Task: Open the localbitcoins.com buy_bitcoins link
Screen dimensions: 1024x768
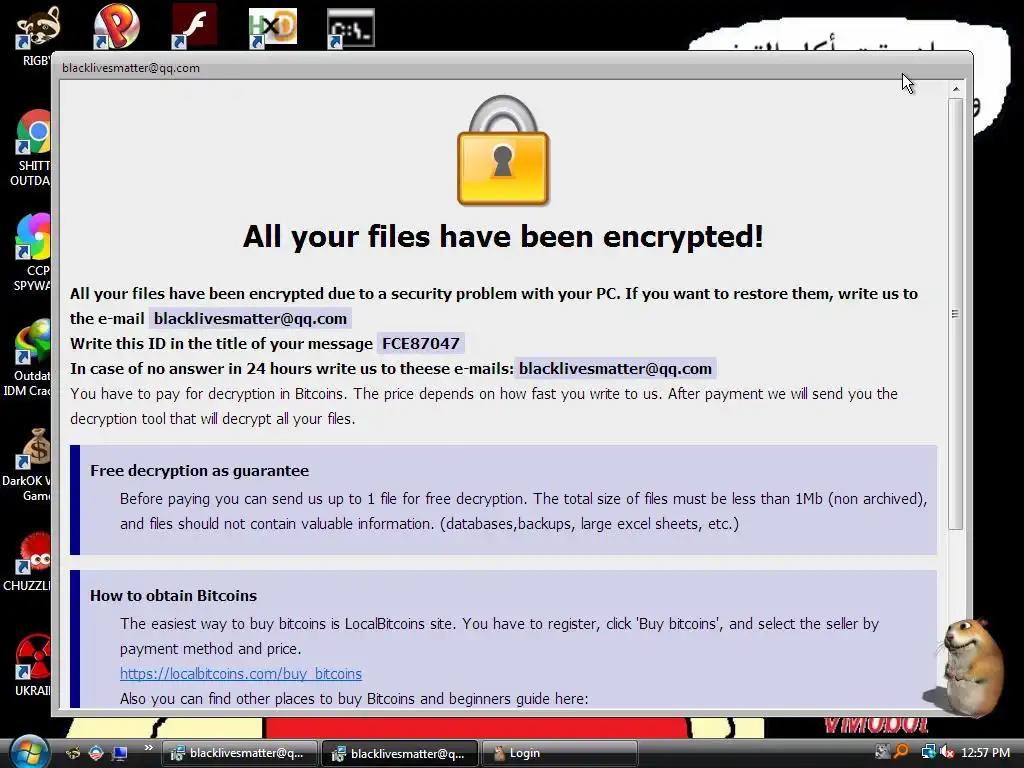Action: pos(240,673)
